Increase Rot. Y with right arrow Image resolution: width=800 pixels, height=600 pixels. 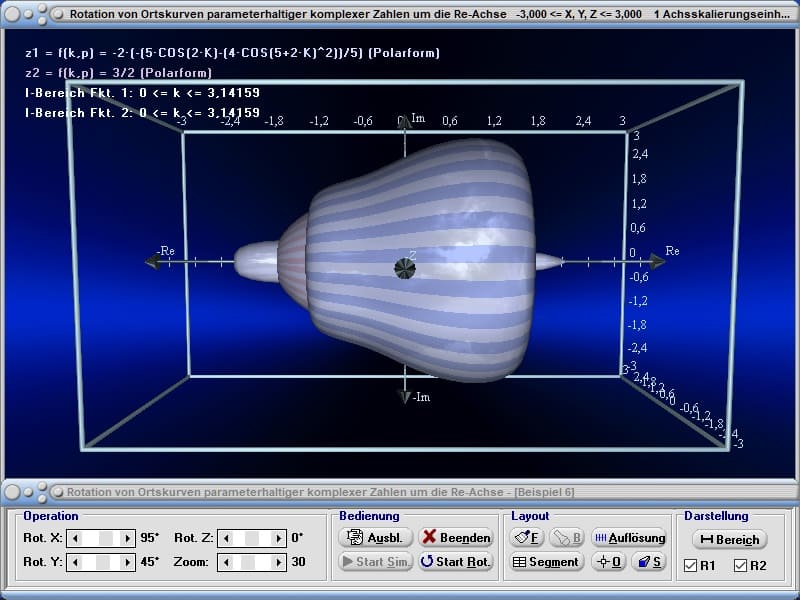[x=128, y=562]
